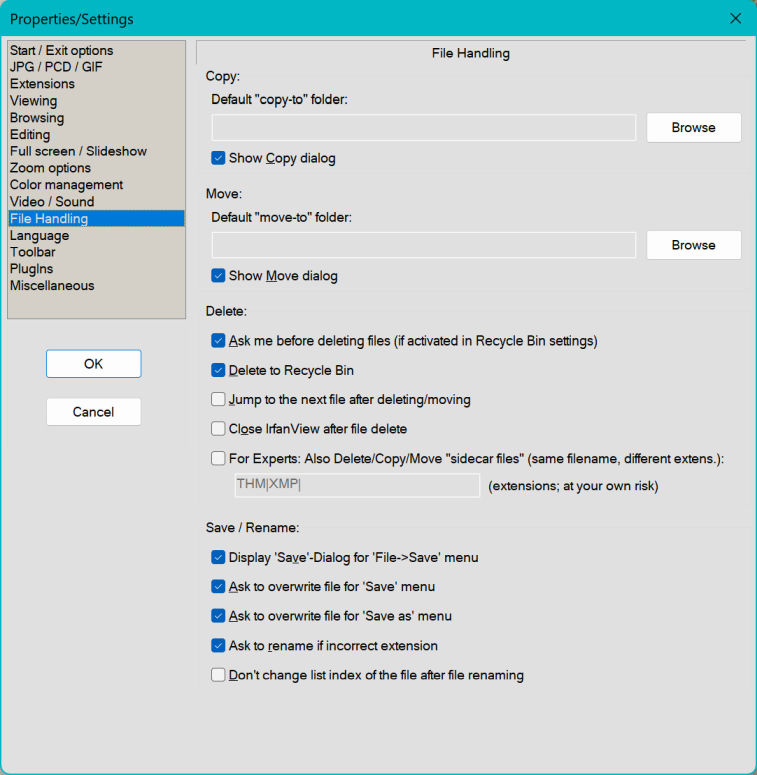Toggle 'Close IrfanView after file delete'
Image resolution: width=757 pixels, height=775 pixels.
coord(219,429)
